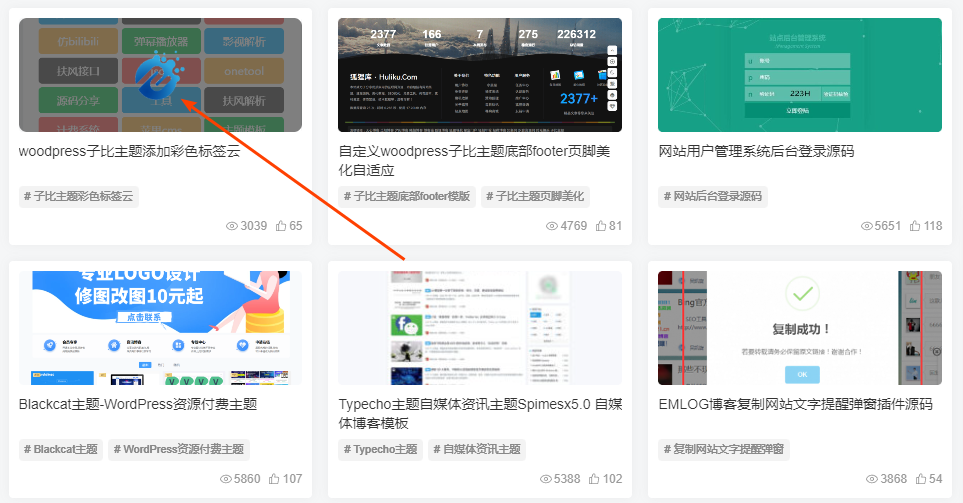Open the woodpress子比主题添加彩色标签云 article title

[x=130, y=151]
